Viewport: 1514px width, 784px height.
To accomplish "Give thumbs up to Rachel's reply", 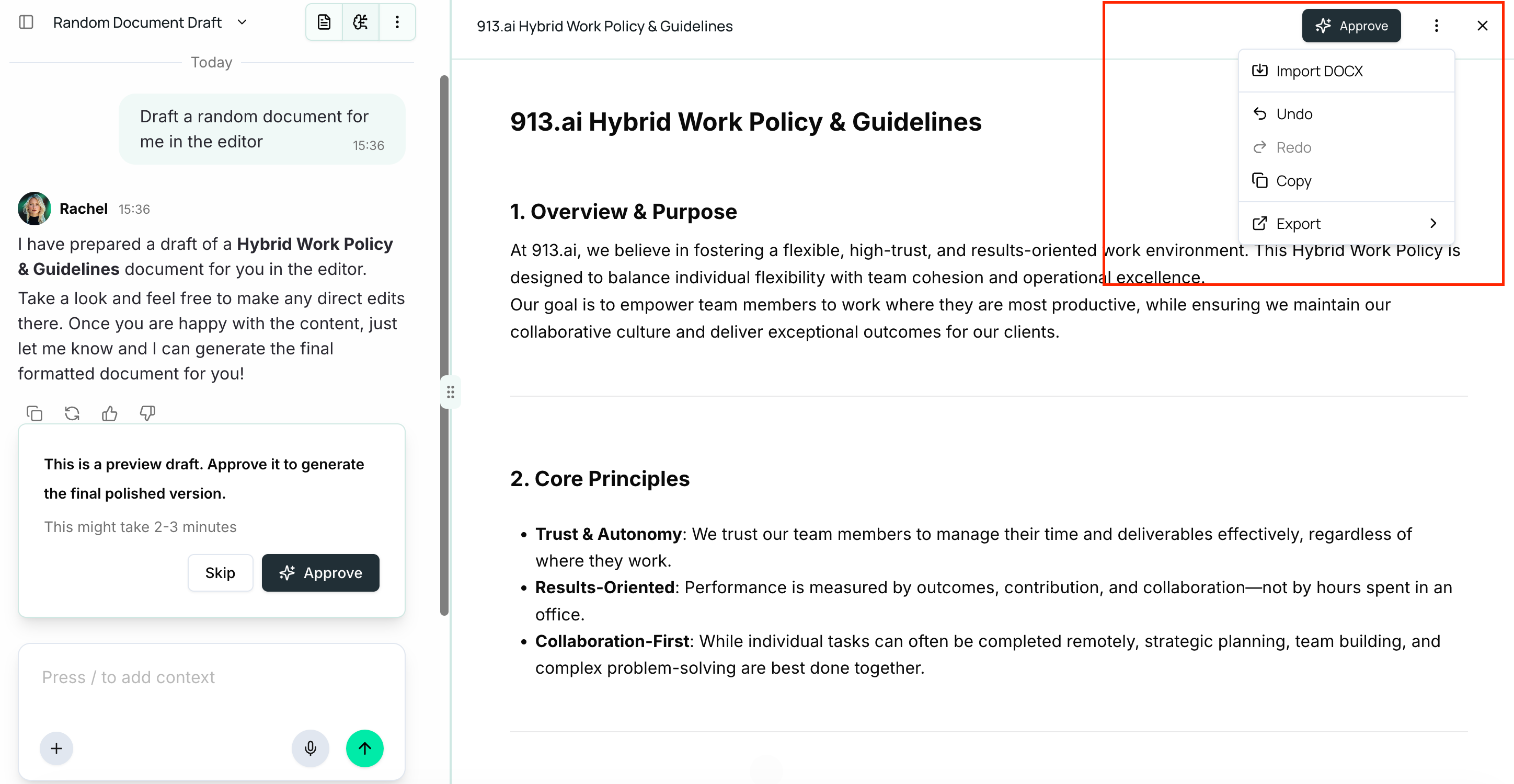I will pos(110,414).
